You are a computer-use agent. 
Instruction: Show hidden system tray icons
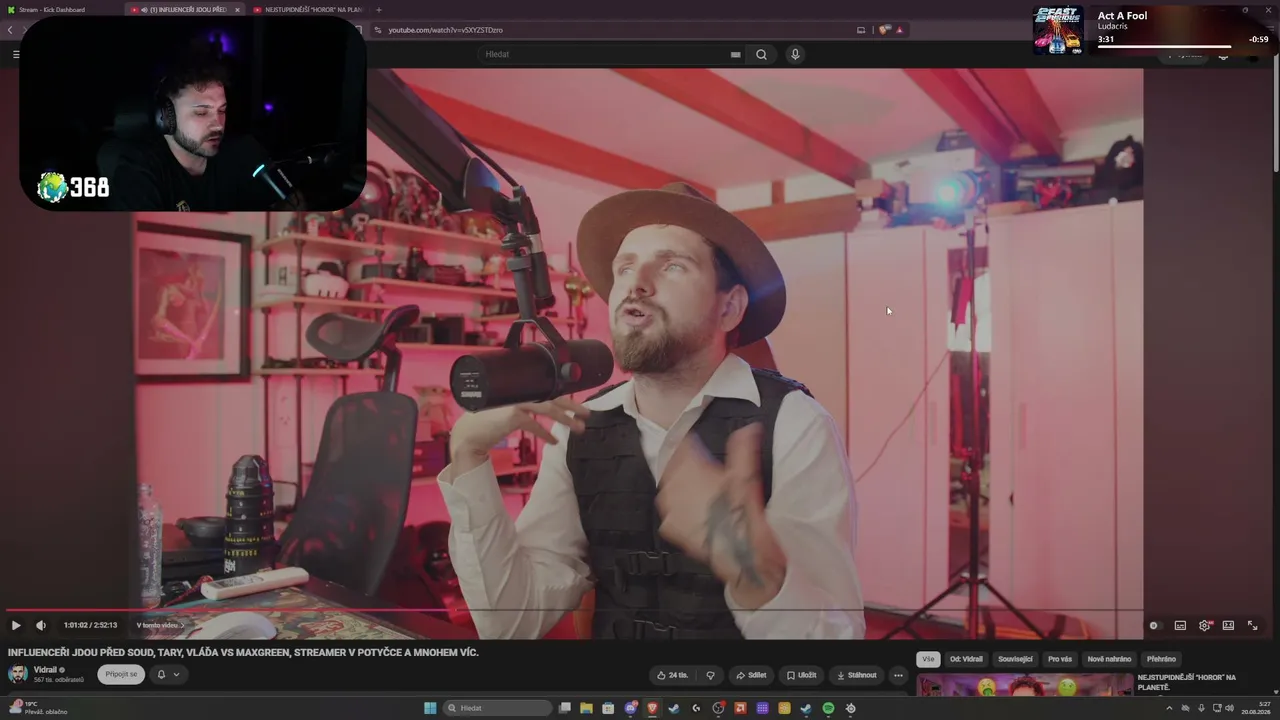pyautogui.click(x=1169, y=708)
